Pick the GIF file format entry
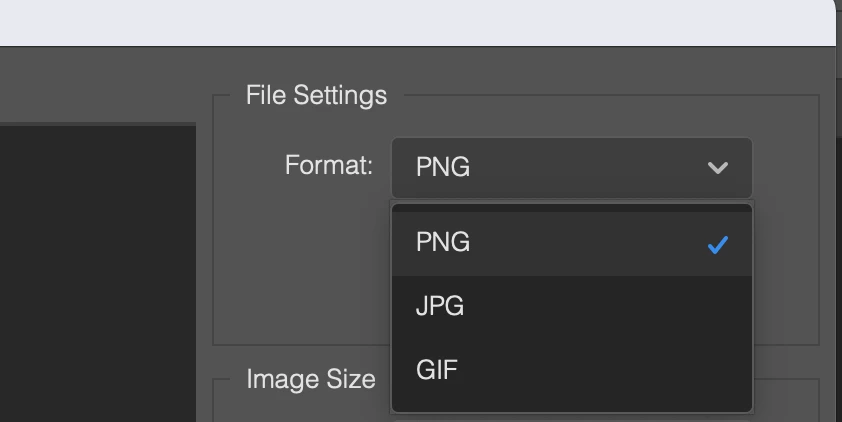The height and width of the screenshot is (422, 842). pyautogui.click(x=438, y=371)
